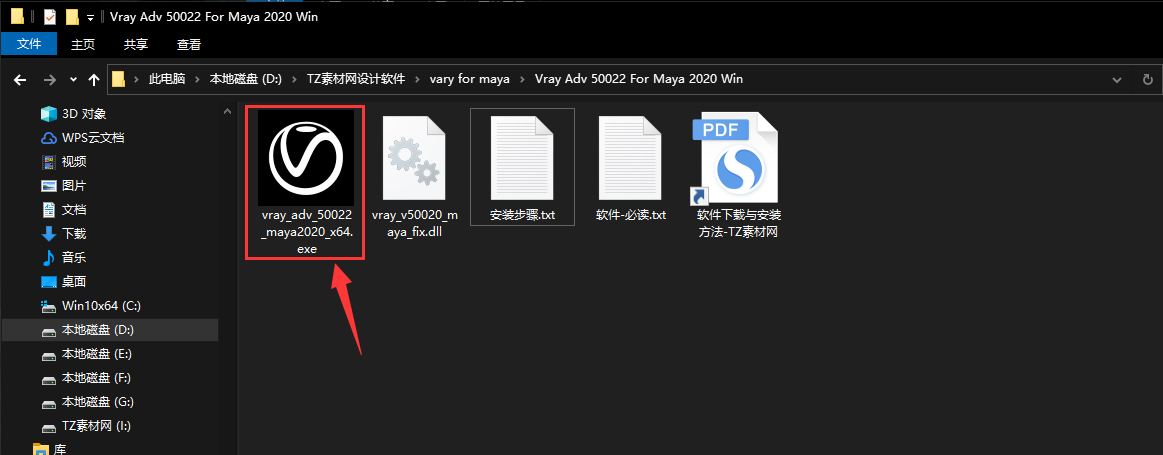Open the 主页 ribbon tab
Image resolution: width=1163 pixels, height=455 pixels.
click(x=83, y=45)
